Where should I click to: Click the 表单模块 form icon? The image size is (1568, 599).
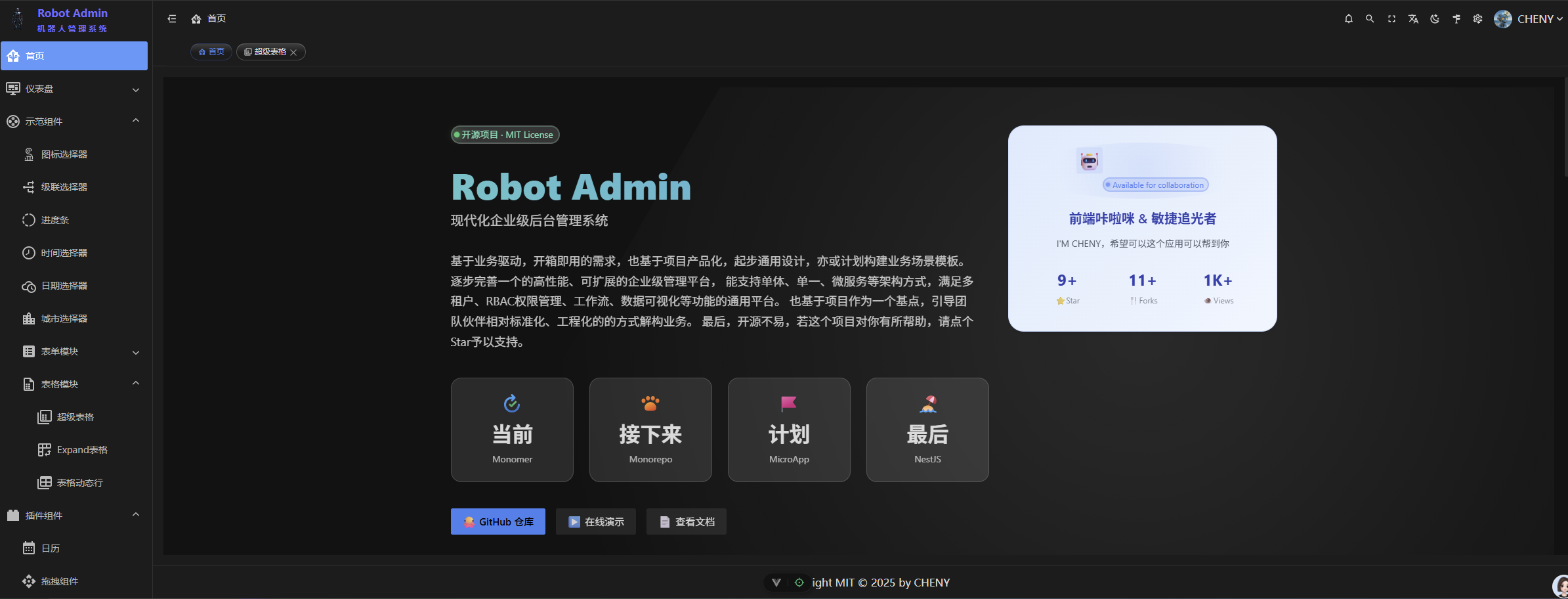[29, 351]
